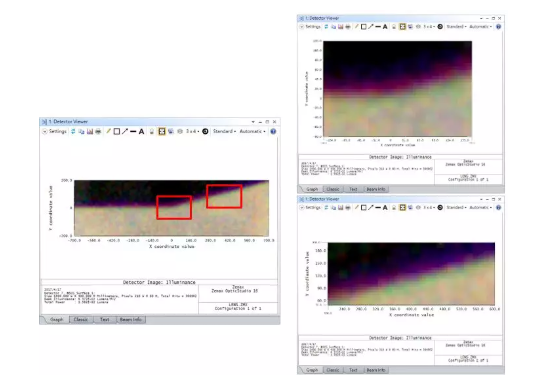Viewport: 555px width, 388px height.
Task: Choose the rectangle annotation tool in left viewer toolbar
Action: click(116, 131)
